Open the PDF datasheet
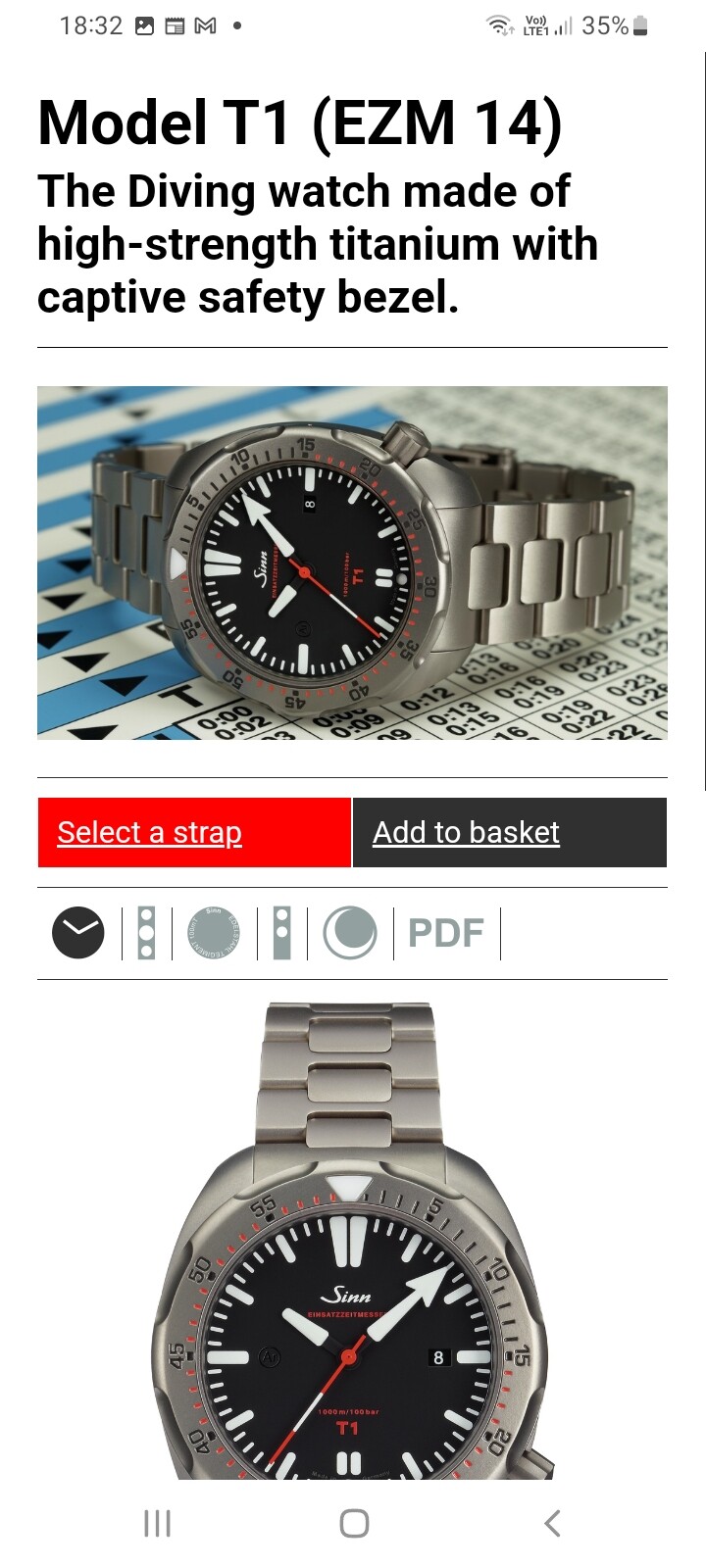 (446, 933)
